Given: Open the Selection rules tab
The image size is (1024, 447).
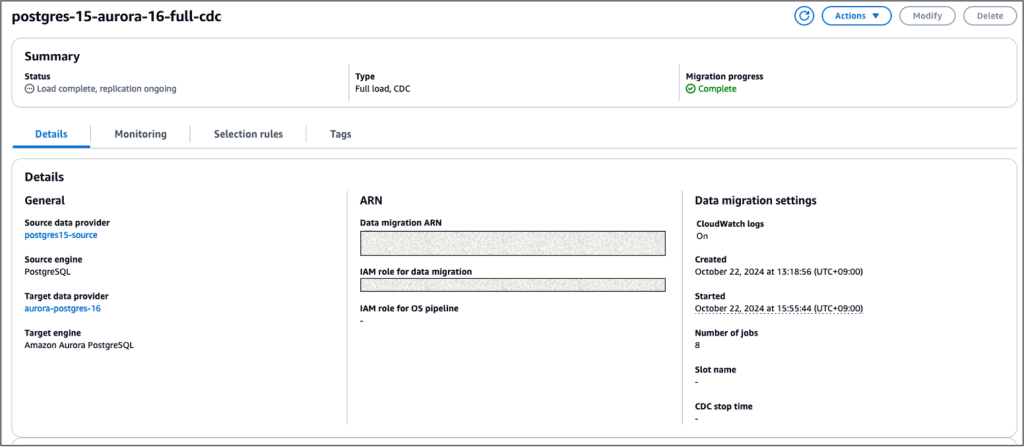Looking at the screenshot, I should pyautogui.click(x=248, y=134).
